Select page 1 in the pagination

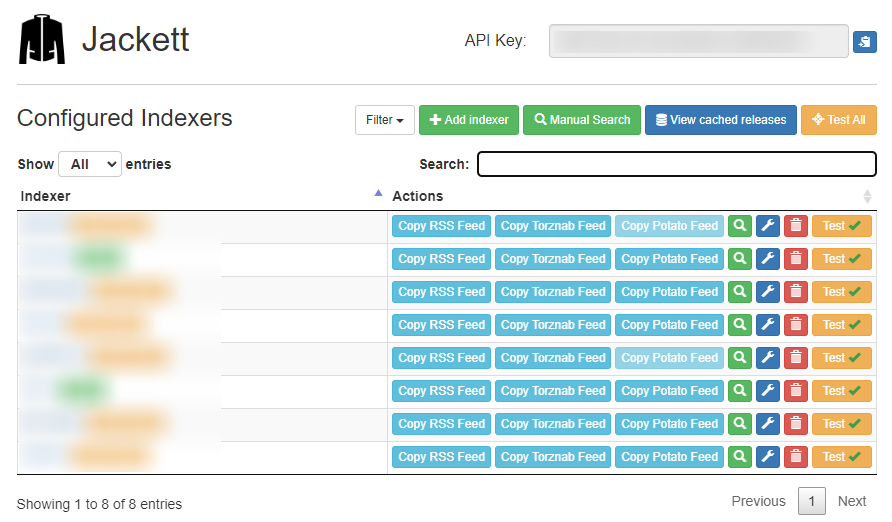coord(812,501)
